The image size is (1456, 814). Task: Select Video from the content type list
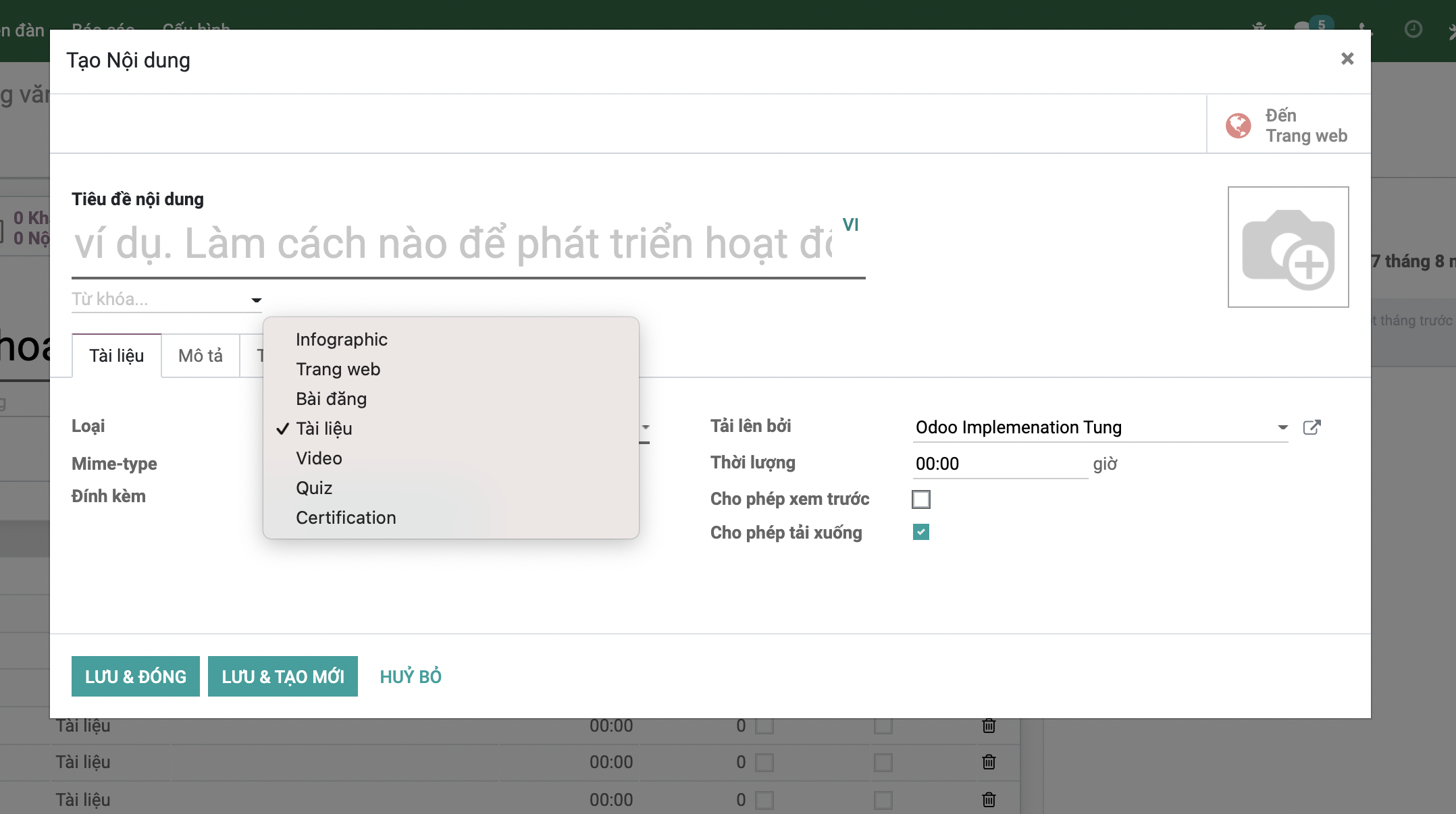click(x=318, y=458)
